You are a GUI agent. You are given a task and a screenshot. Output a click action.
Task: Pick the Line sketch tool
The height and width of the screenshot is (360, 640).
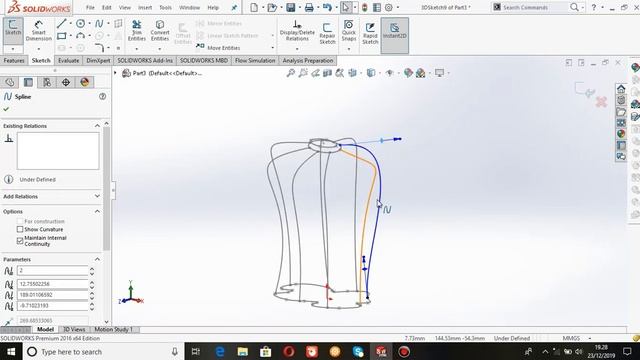pyautogui.click(x=61, y=24)
